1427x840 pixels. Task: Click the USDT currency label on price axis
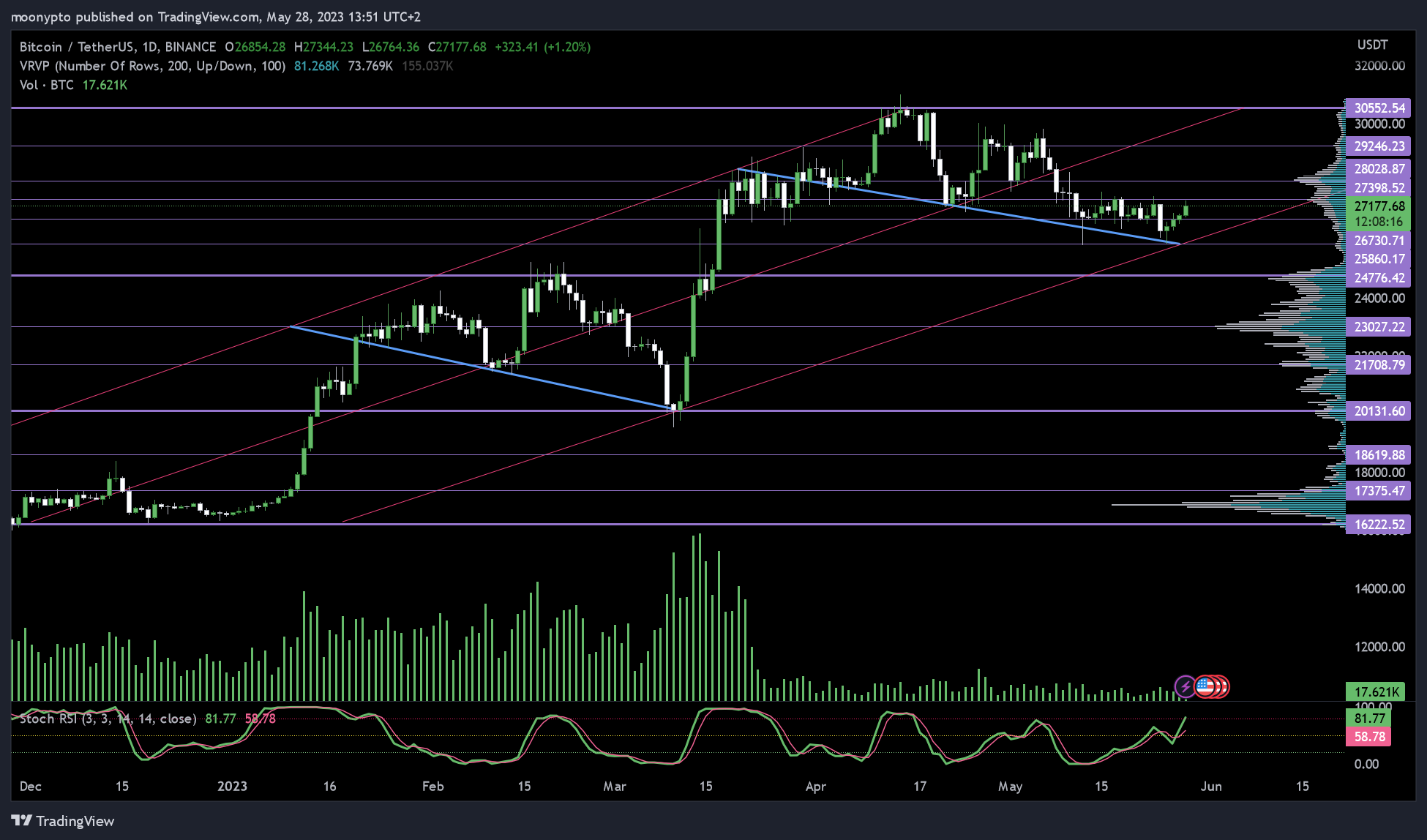(x=1373, y=45)
